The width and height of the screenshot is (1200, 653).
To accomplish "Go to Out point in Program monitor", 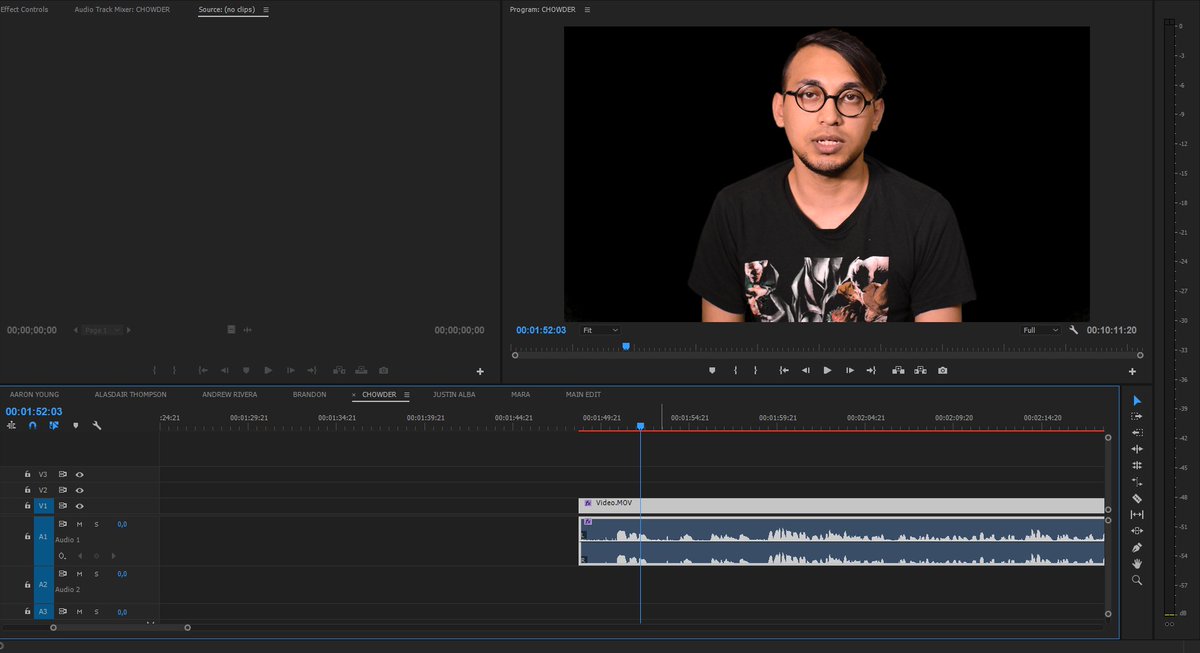I will tap(871, 370).
